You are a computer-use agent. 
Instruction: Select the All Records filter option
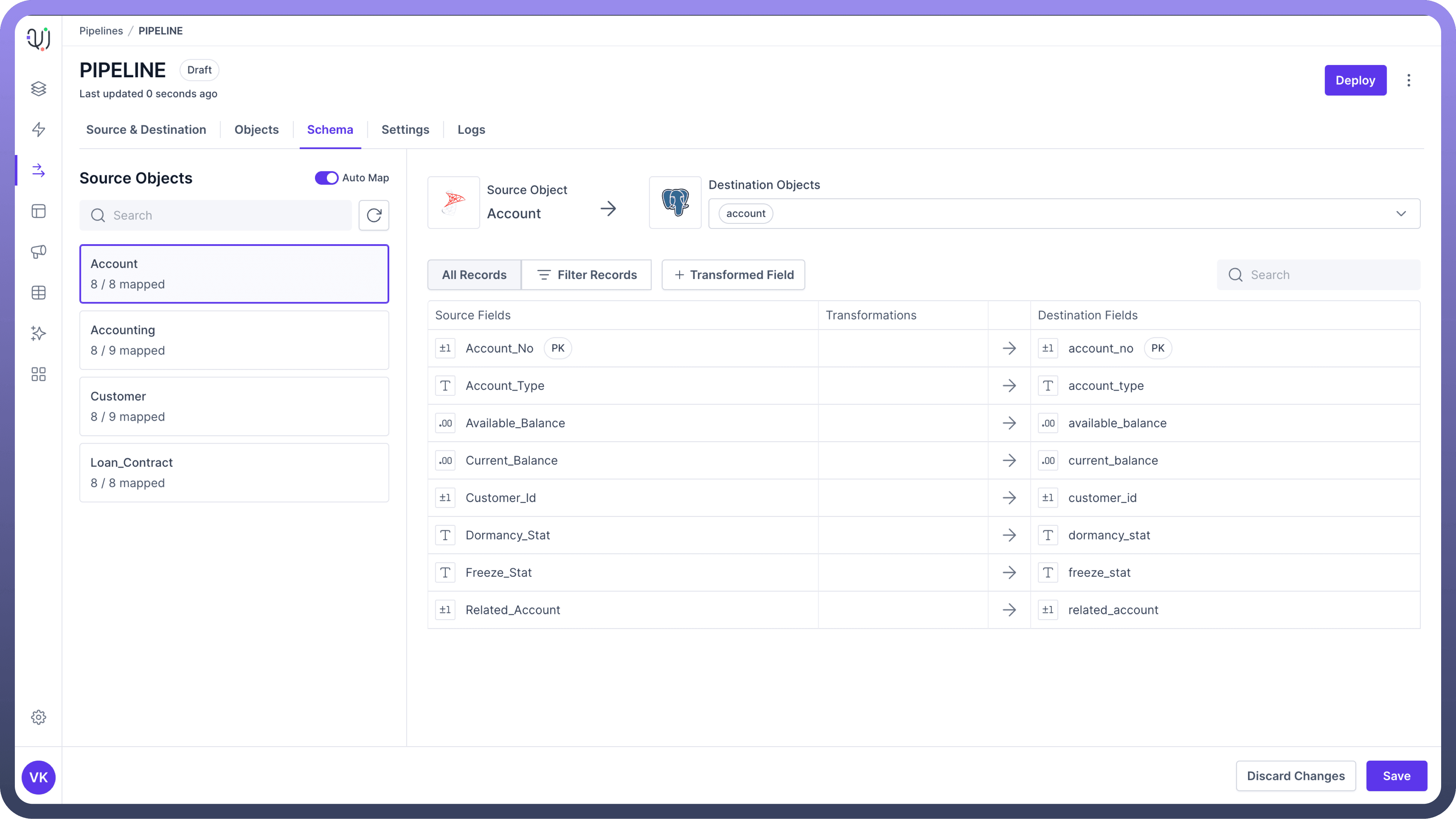(474, 275)
